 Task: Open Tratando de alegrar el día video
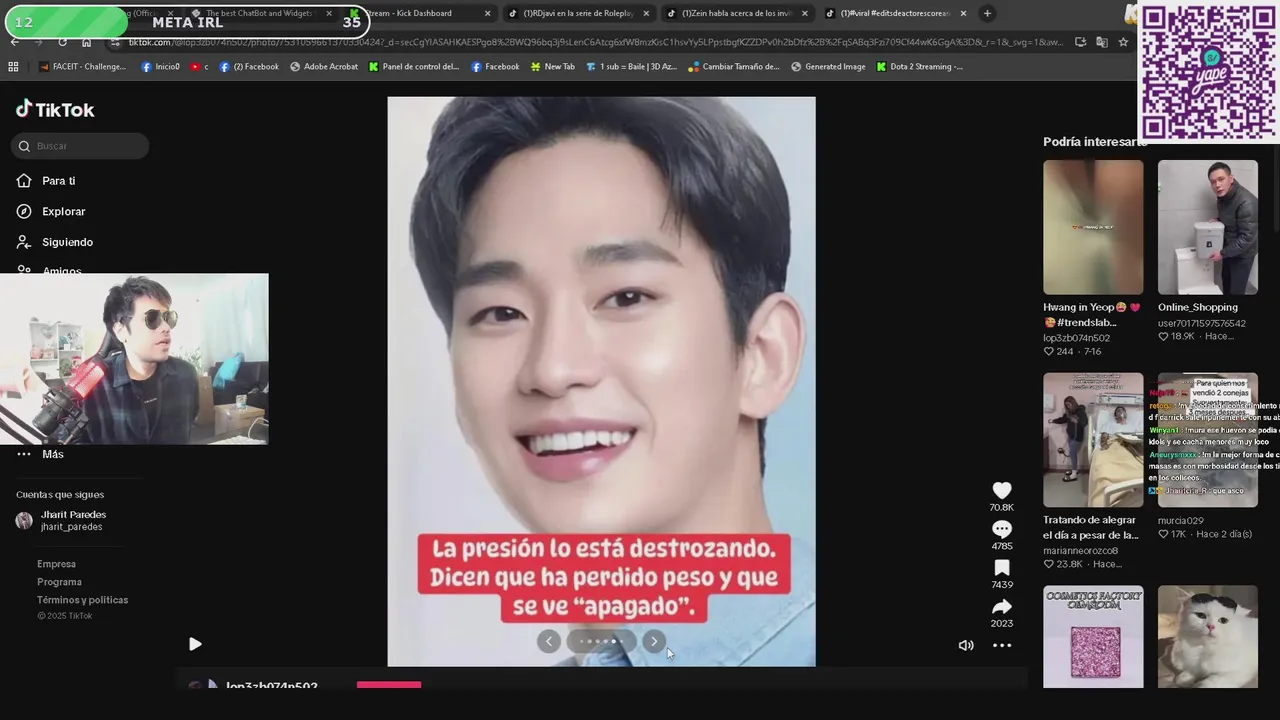1093,440
